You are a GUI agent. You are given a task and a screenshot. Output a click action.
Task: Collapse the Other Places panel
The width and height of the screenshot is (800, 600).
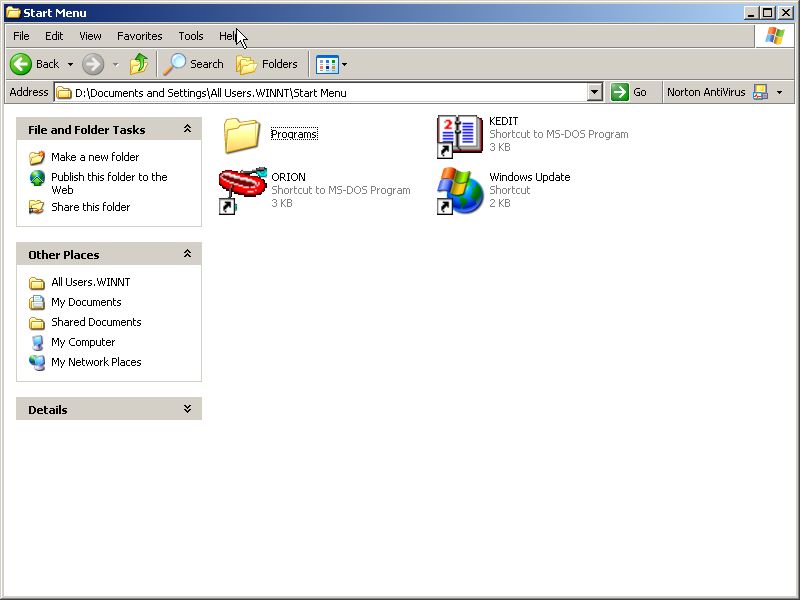pos(187,254)
